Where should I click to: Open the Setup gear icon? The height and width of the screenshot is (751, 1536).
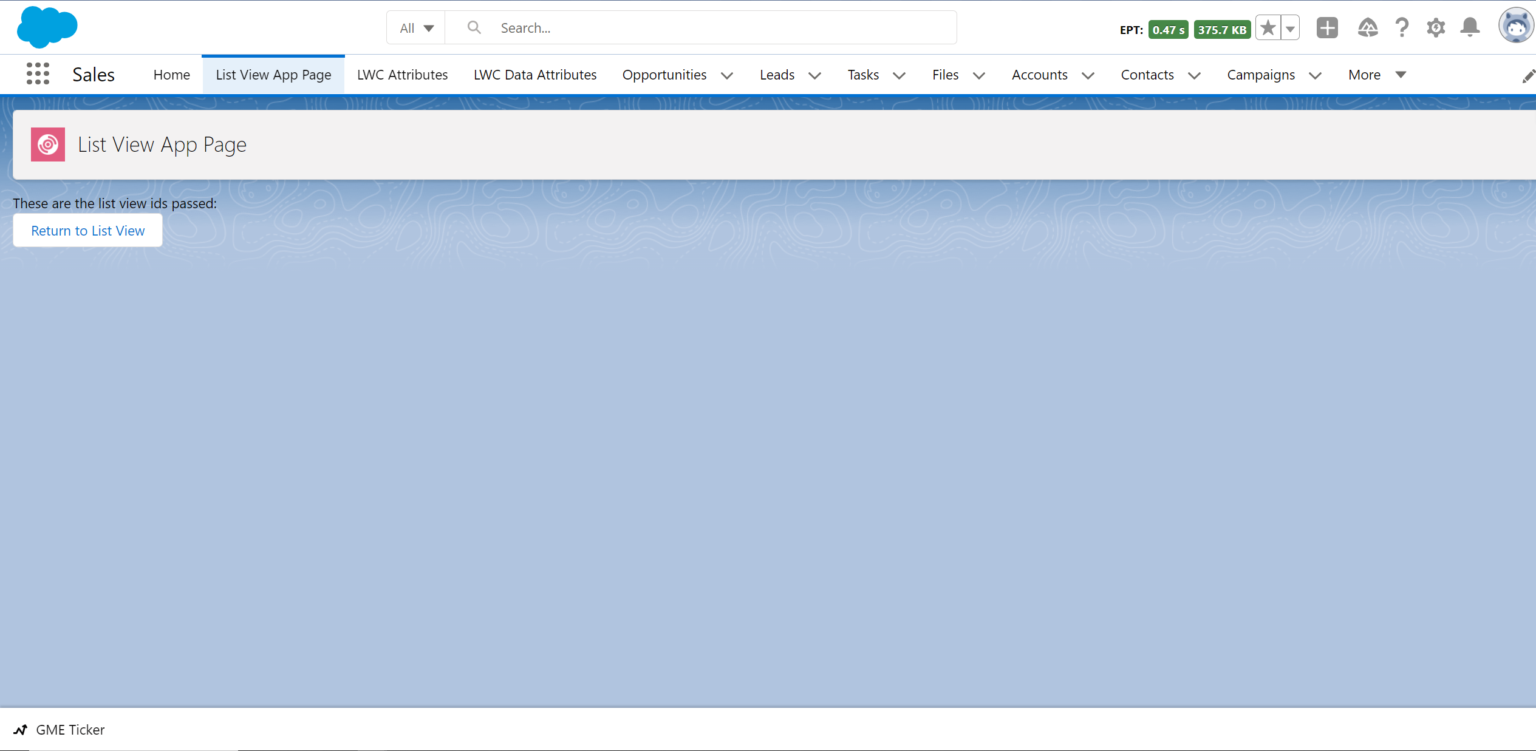pos(1435,27)
